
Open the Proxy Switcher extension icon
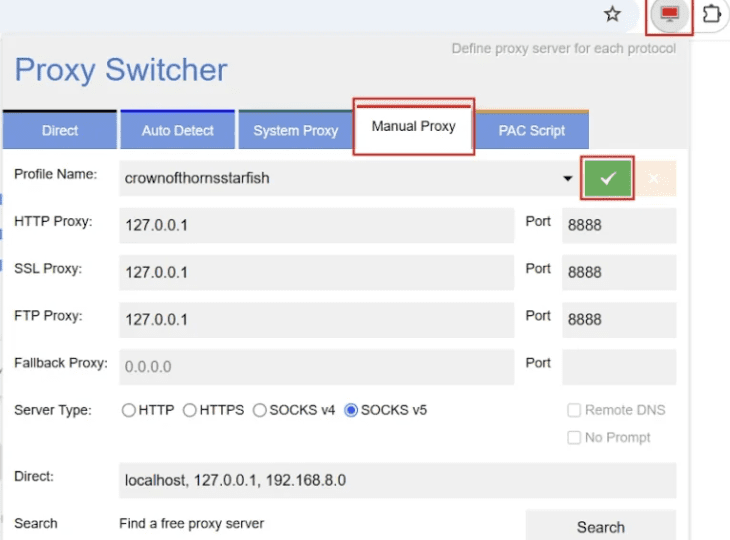coord(669,14)
